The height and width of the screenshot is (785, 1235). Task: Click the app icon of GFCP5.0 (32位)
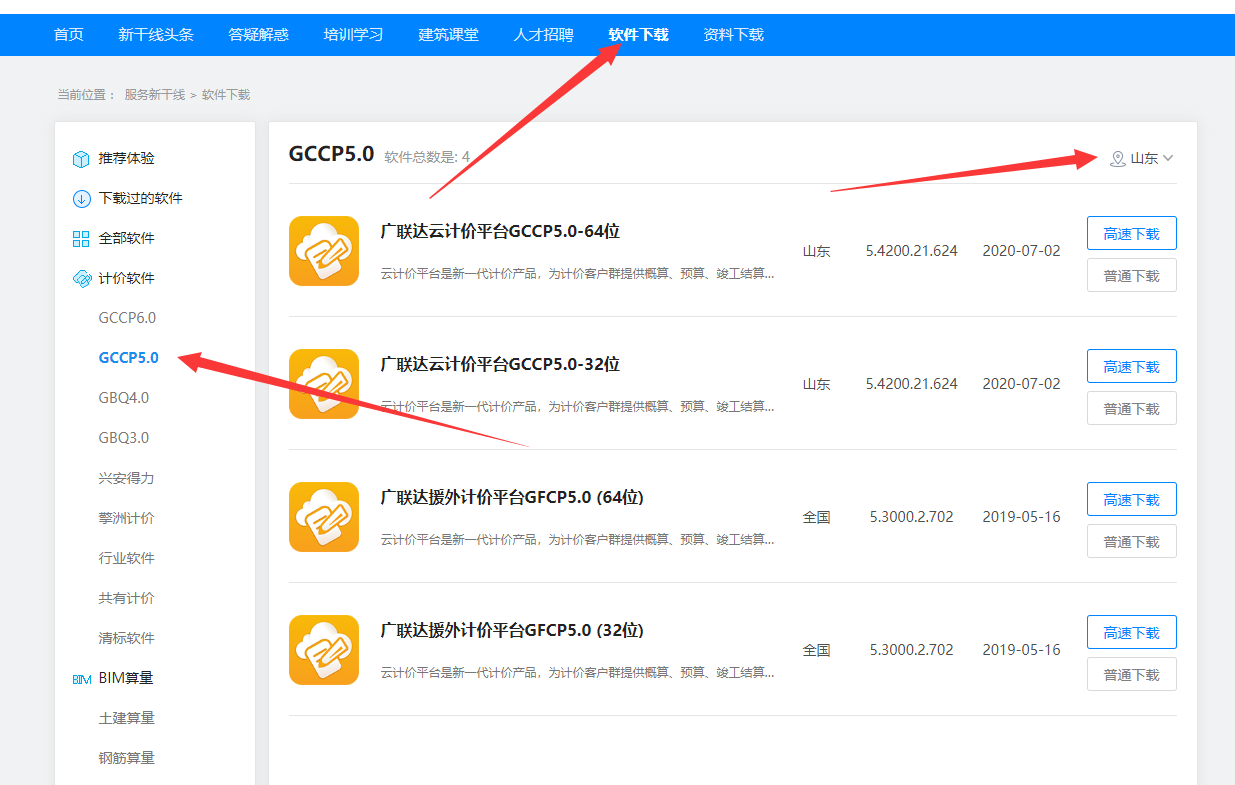pos(324,650)
